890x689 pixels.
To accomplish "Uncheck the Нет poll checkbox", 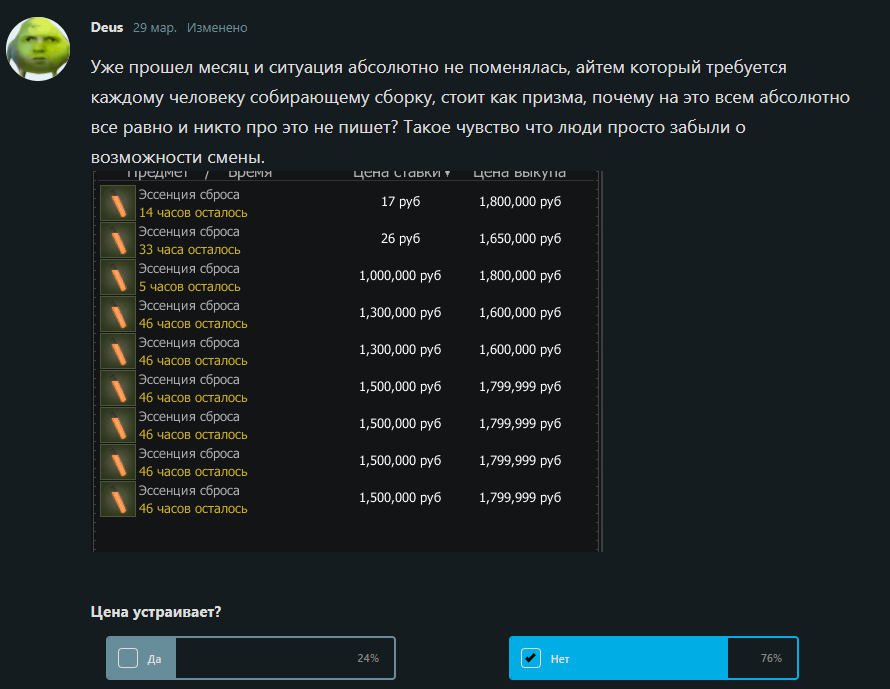I will pyautogui.click(x=531, y=658).
